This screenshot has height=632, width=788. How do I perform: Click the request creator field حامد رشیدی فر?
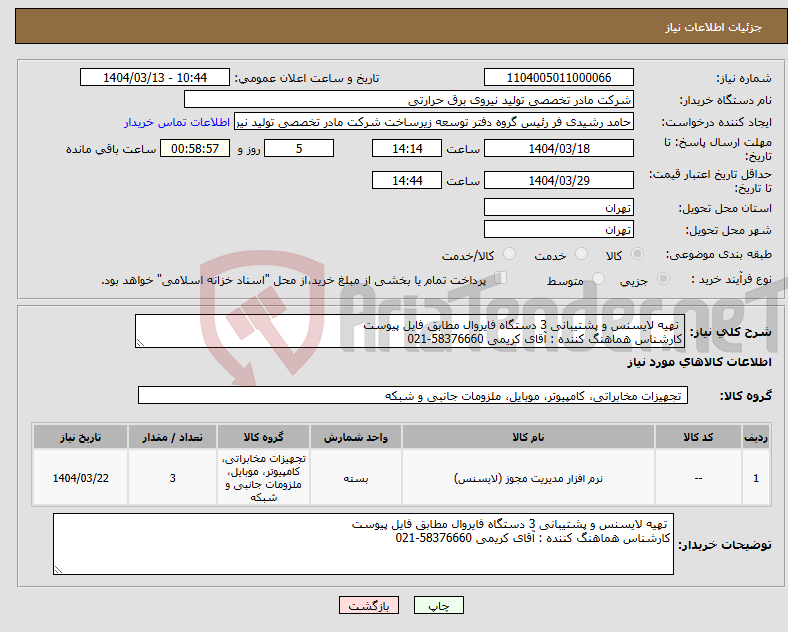434,122
